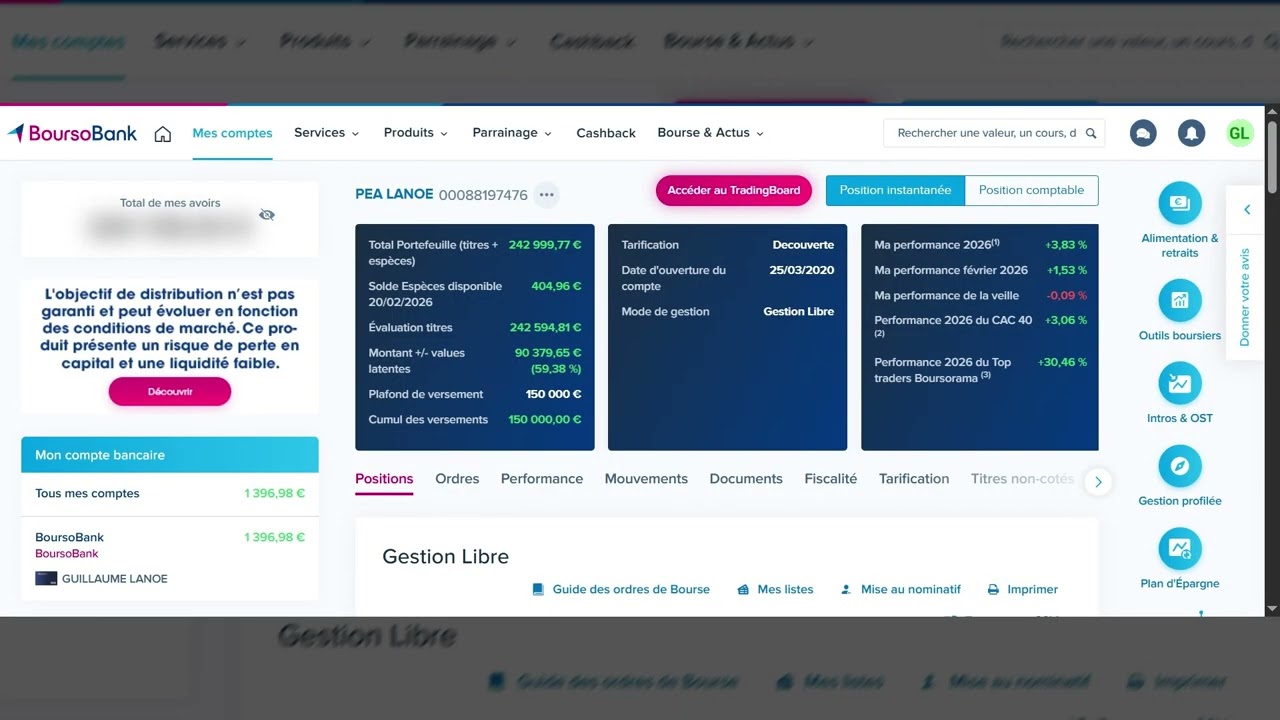The width and height of the screenshot is (1280, 720).
Task: Show more tabs with the right arrow
Action: (x=1098, y=482)
